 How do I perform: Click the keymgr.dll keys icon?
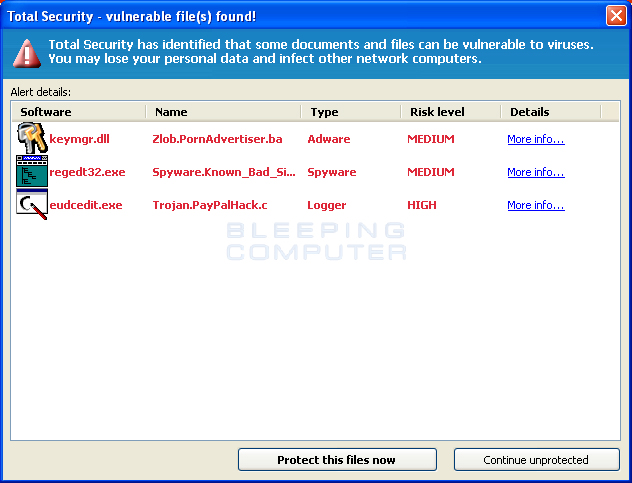[x=32, y=138]
